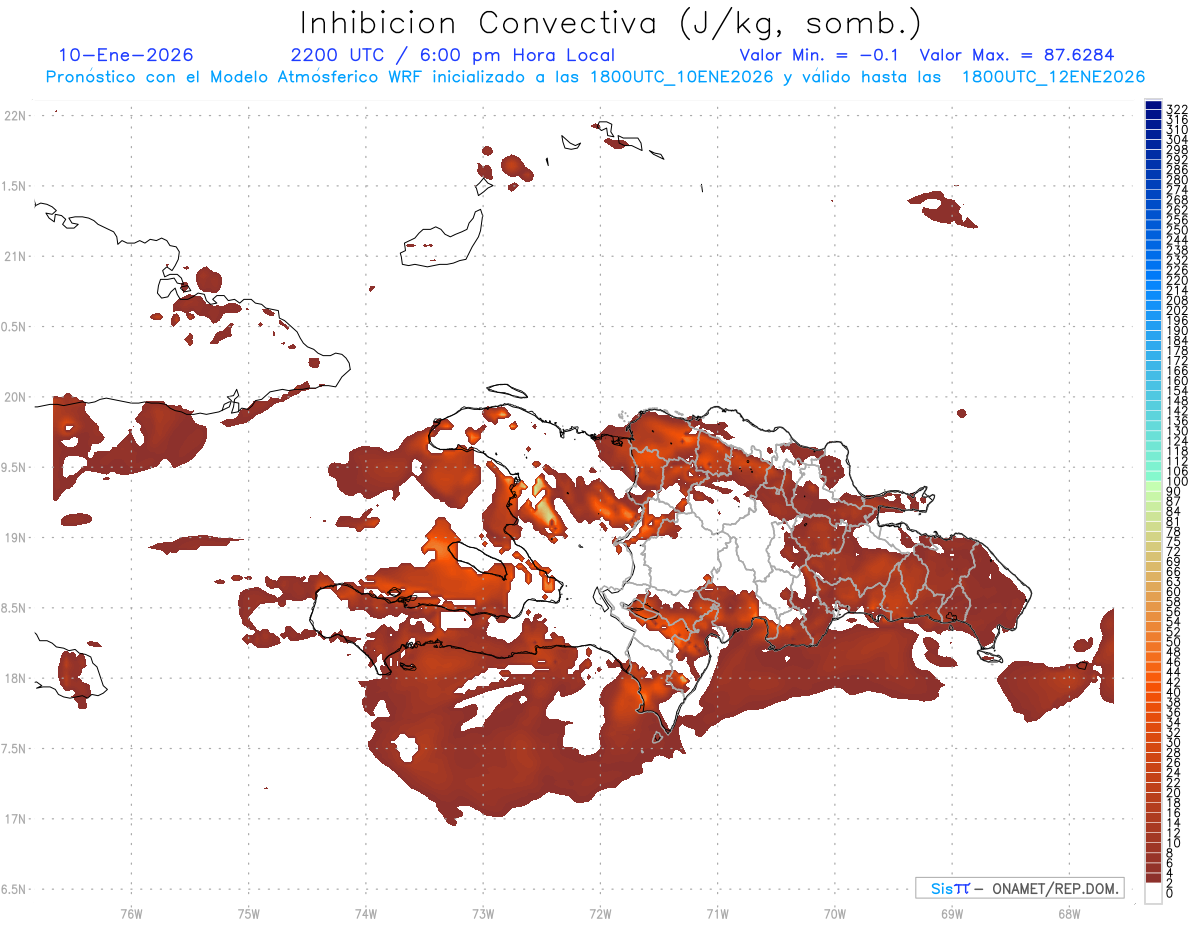
Task: Click the '74W' longitude label
Action: pyautogui.click(x=366, y=913)
